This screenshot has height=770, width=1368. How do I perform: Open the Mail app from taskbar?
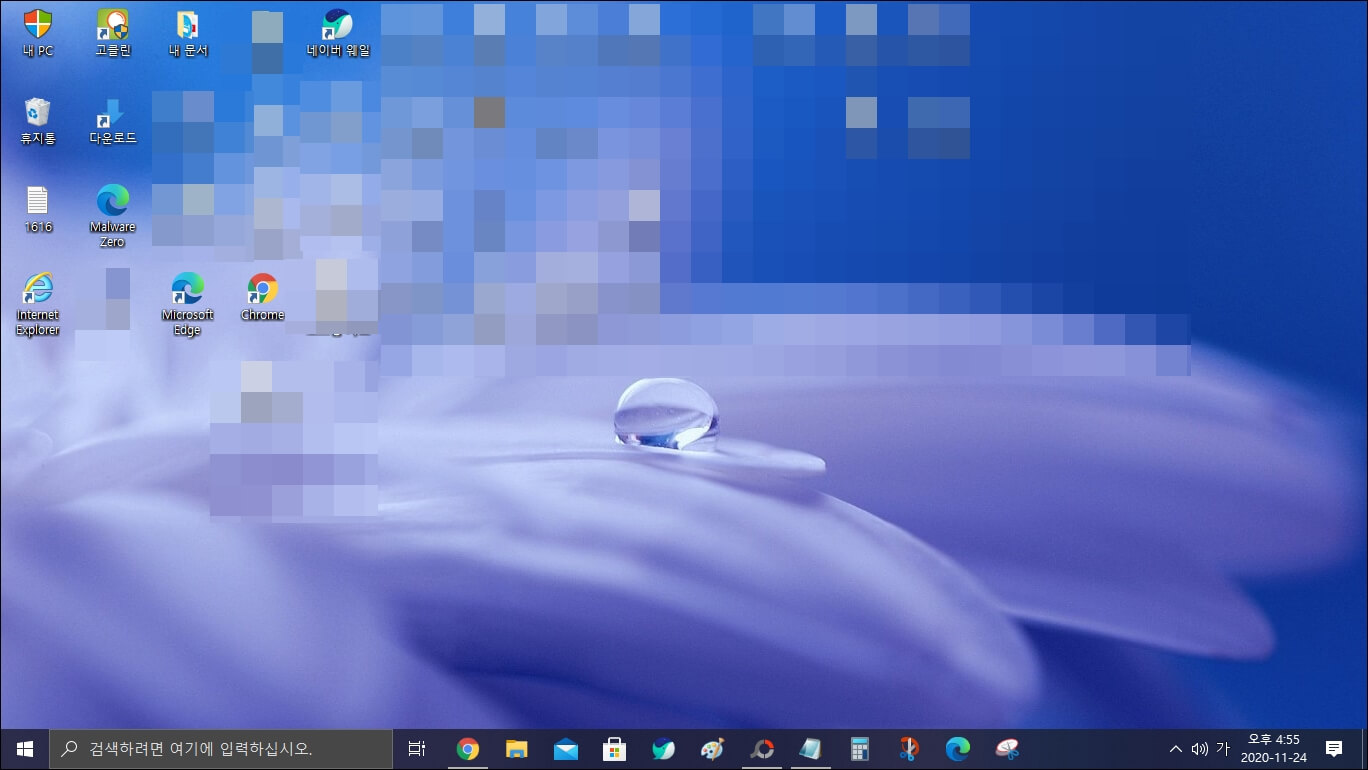pyautogui.click(x=565, y=749)
